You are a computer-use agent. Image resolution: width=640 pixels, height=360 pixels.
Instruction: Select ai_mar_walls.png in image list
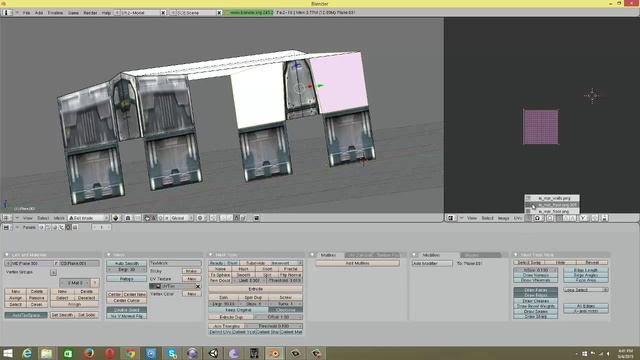click(553, 198)
